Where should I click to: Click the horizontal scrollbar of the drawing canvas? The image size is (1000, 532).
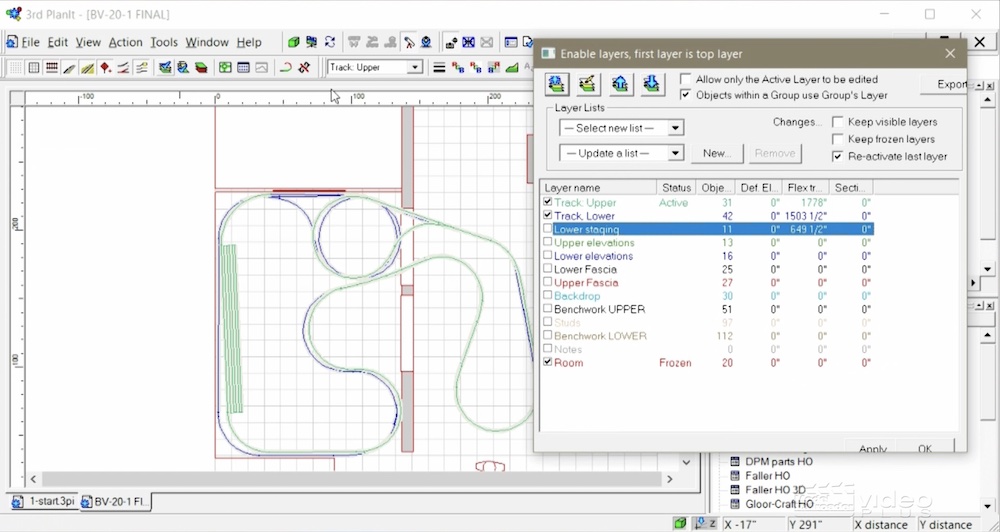(x=351, y=478)
